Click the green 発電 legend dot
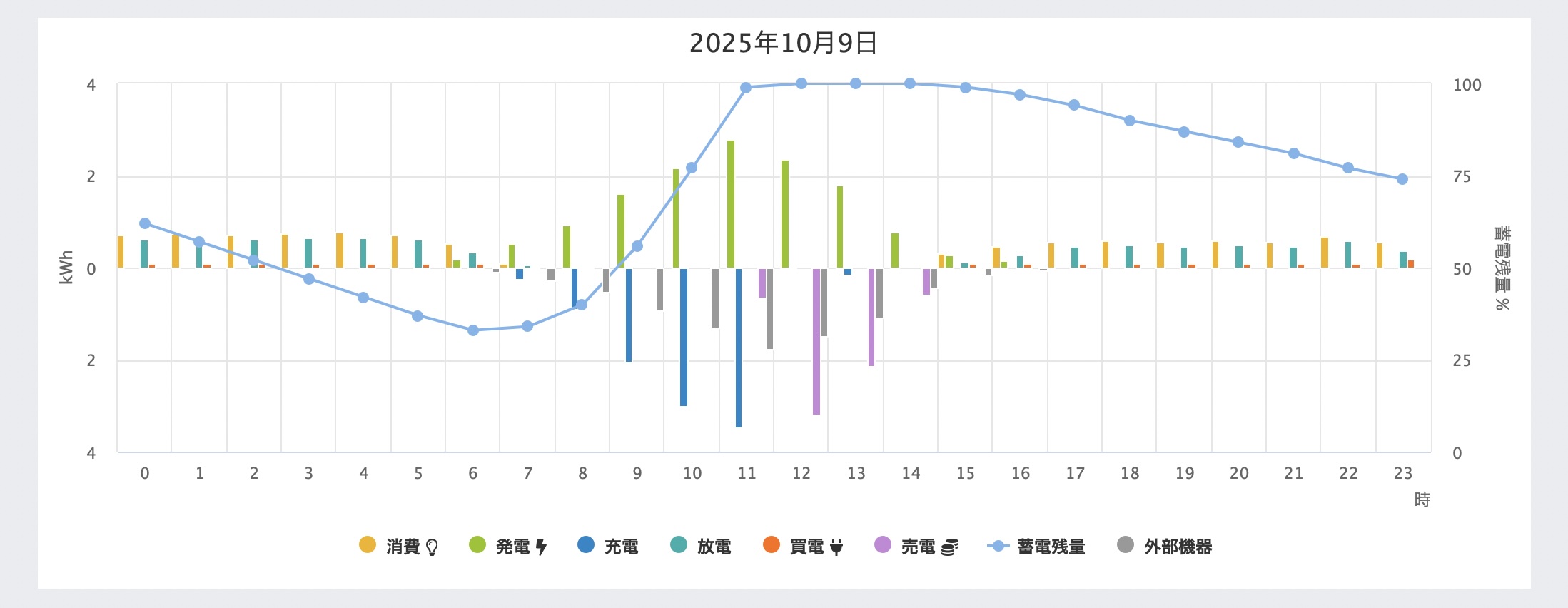The image size is (1568, 608). pos(477,545)
